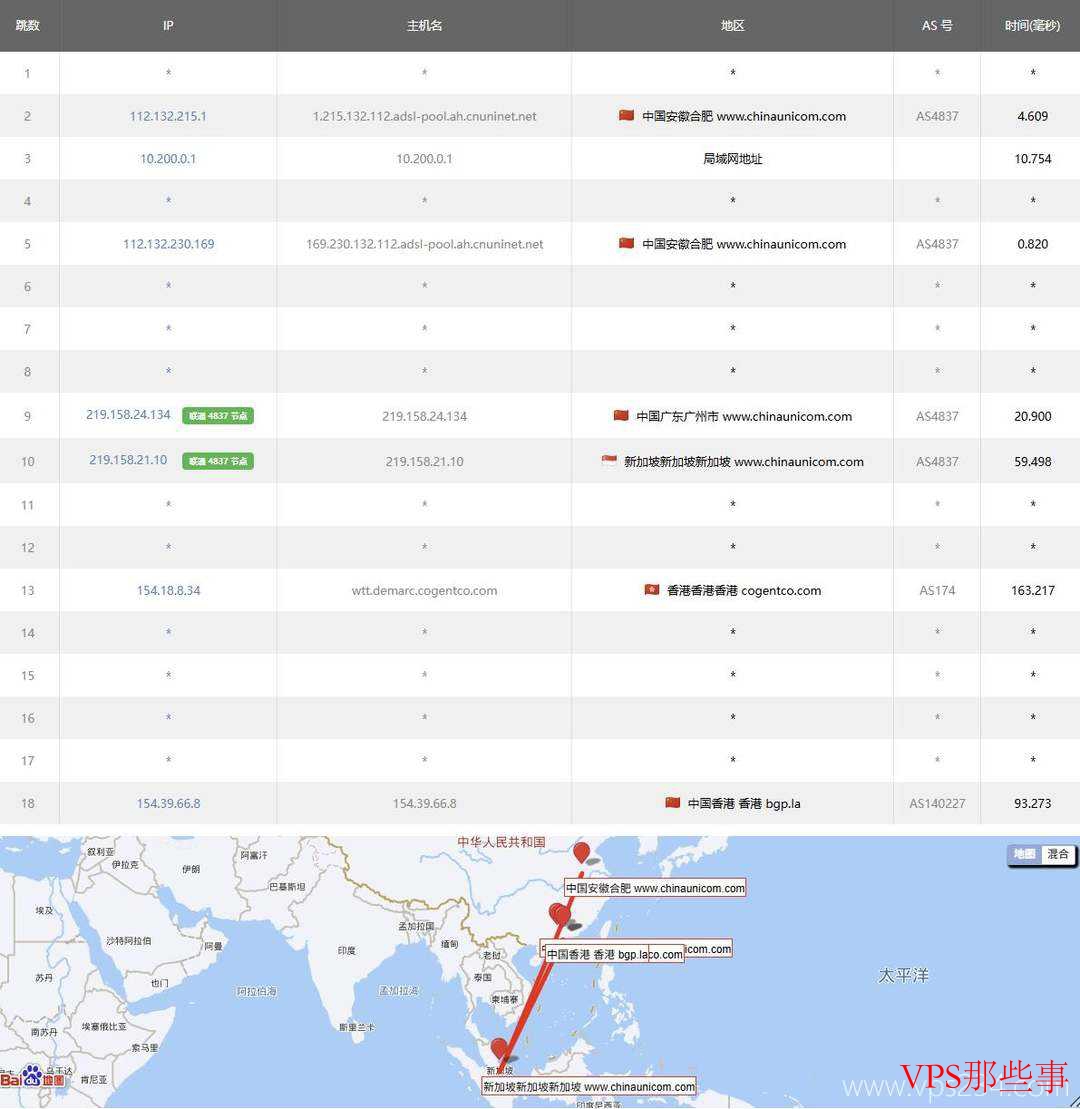Click map label 新加坡新加坡新加坡 www.chinaunicom.com
Image resolution: width=1080 pixels, height=1109 pixels.
588,1086
